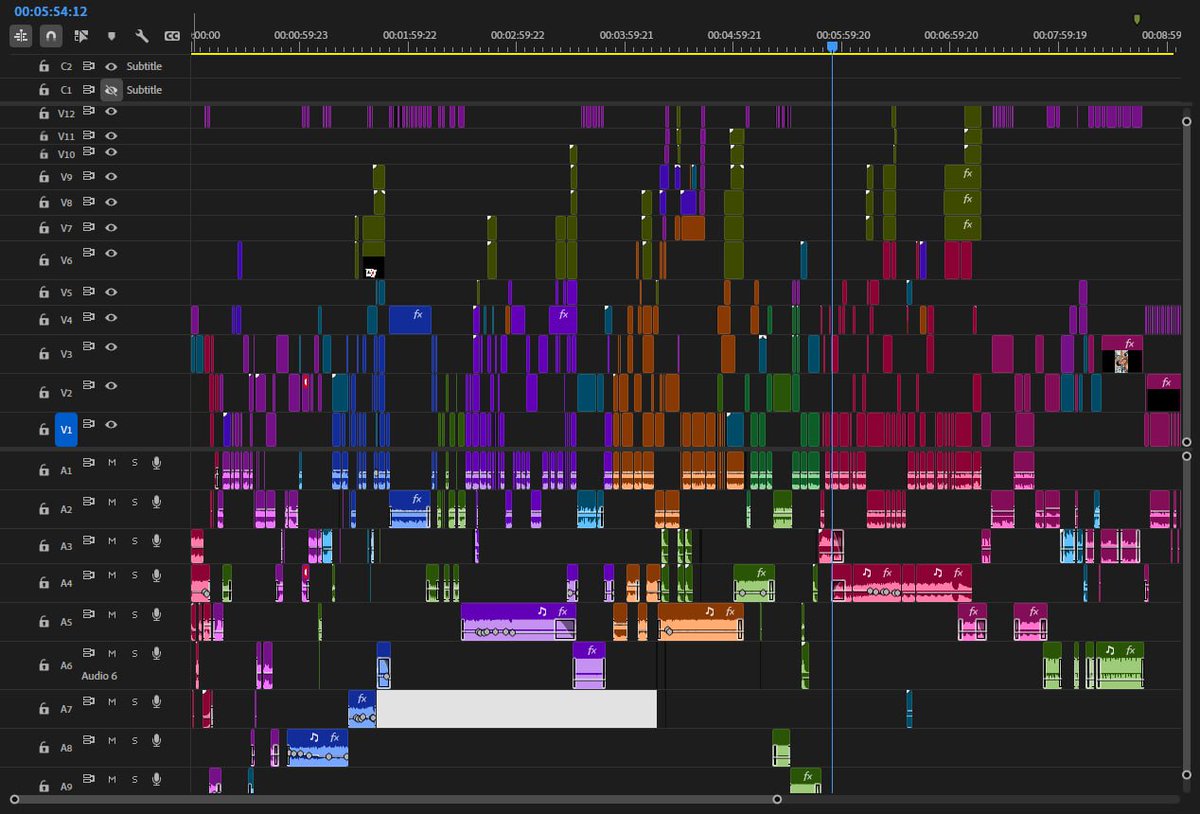Hide the V12 track output
The height and width of the screenshot is (814, 1200).
coord(111,111)
